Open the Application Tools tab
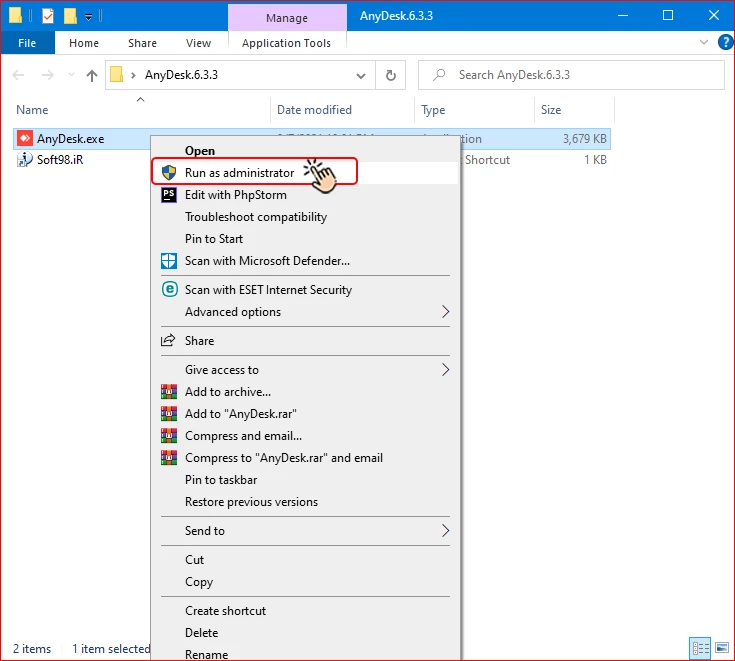Screen dimensions: 735x661 (x=286, y=43)
